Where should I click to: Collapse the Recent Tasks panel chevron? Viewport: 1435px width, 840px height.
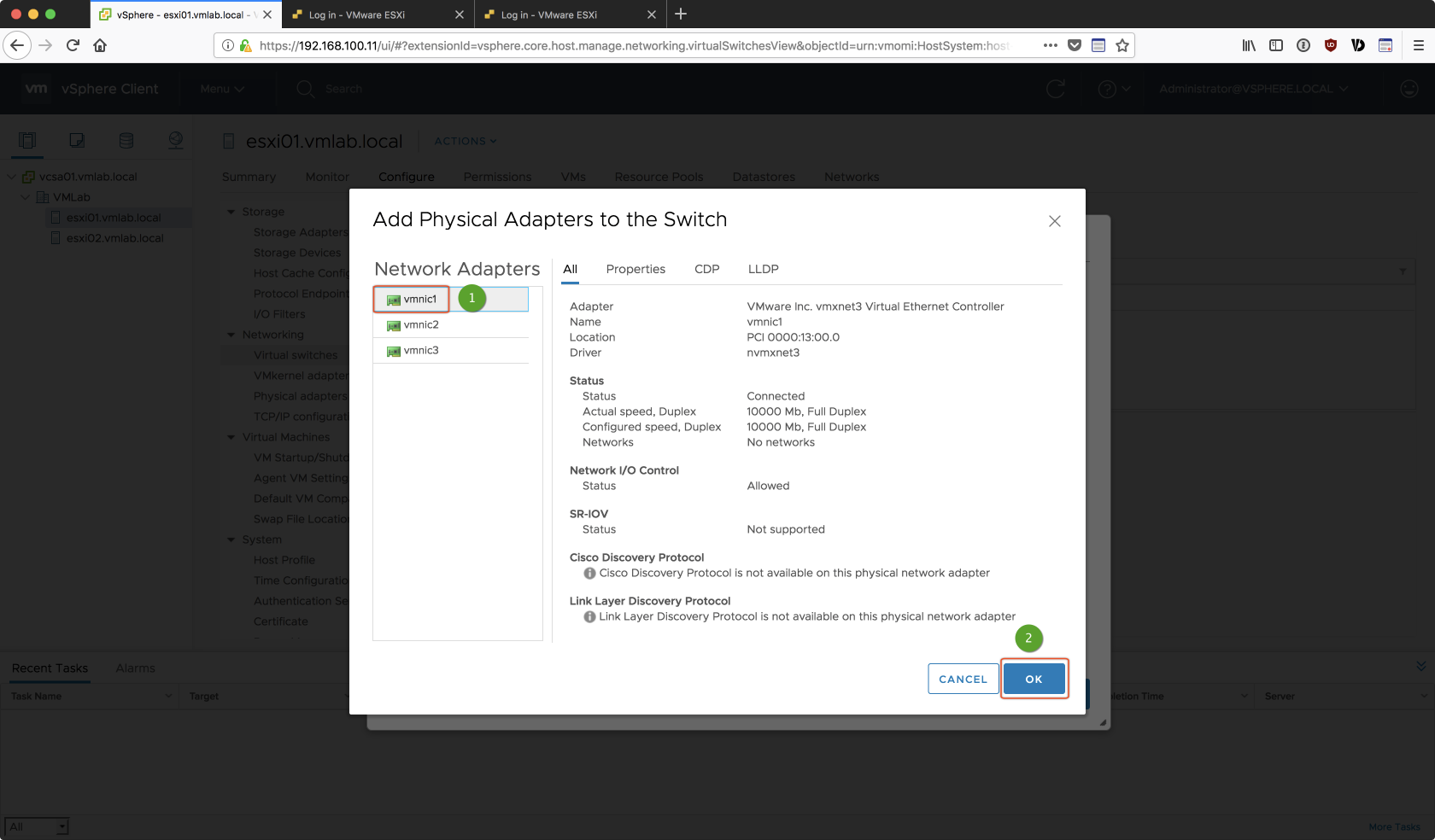1420,667
